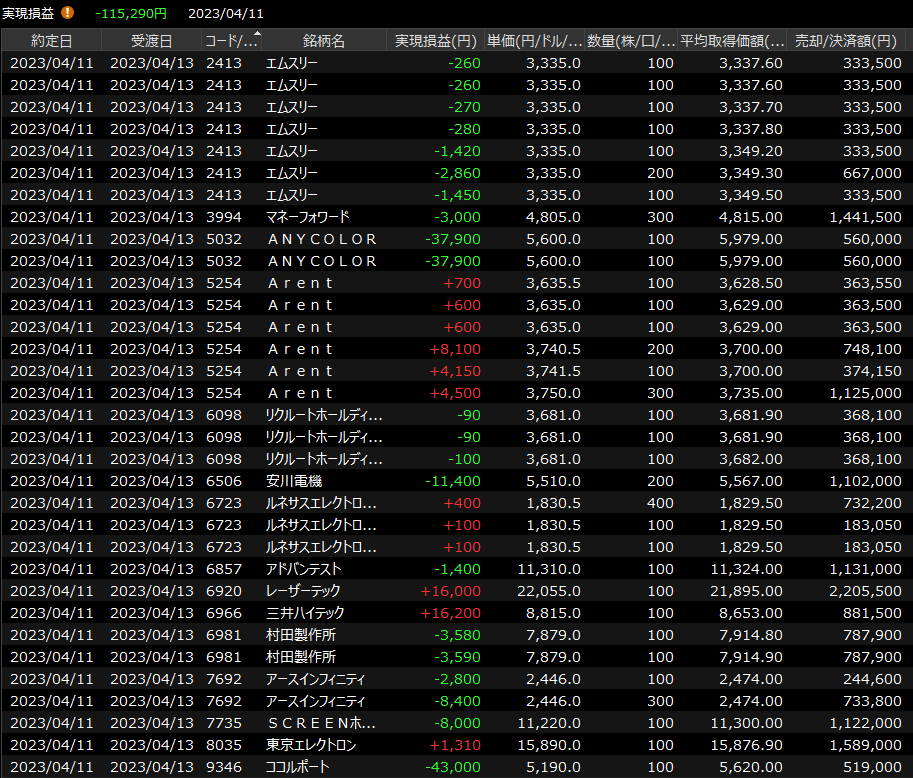Click the 2023/04/11 date next to the total
The width and height of the screenshot is (913, 778).
click(226, 14)
